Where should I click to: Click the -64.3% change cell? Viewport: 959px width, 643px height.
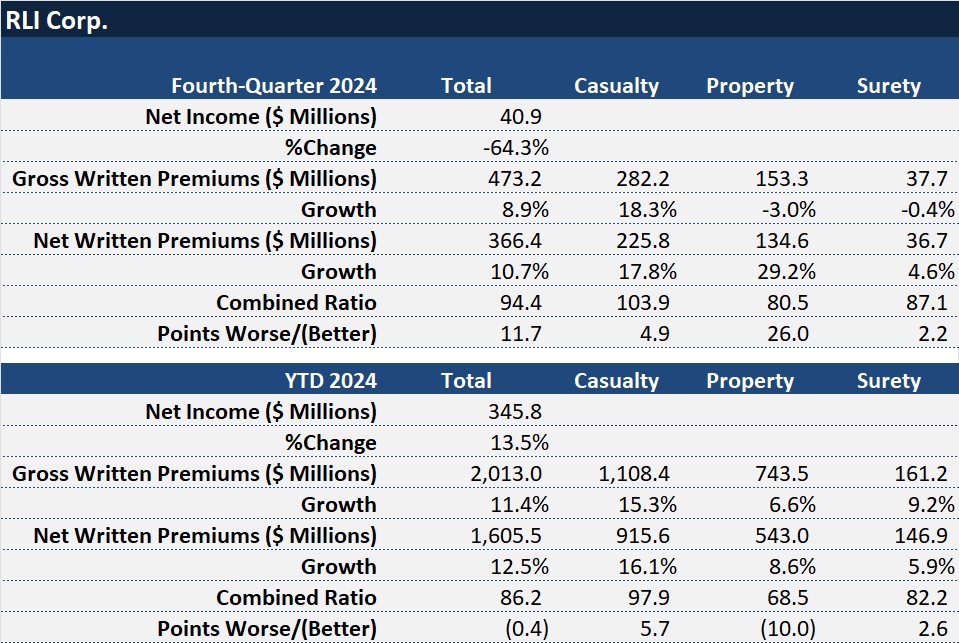click(515, 148)
